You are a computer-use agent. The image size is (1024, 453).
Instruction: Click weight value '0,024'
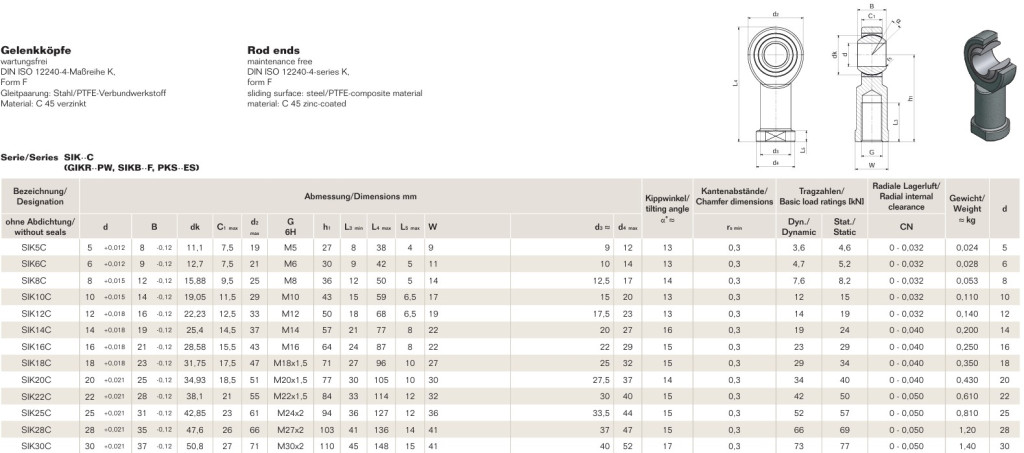[967, 248]
